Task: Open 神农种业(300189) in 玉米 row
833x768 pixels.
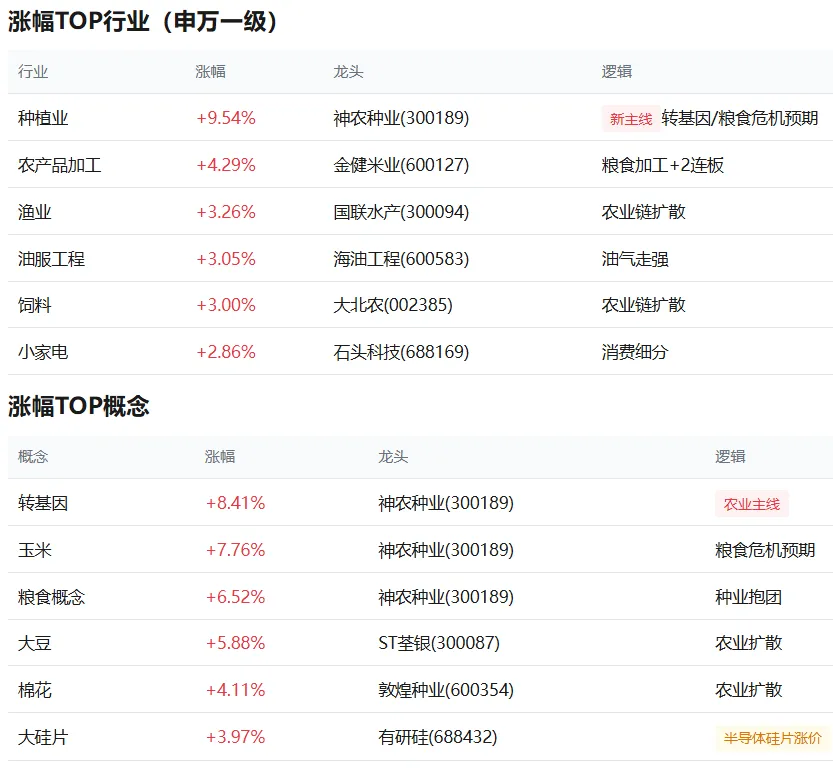Action: click(x=446, y=550)
